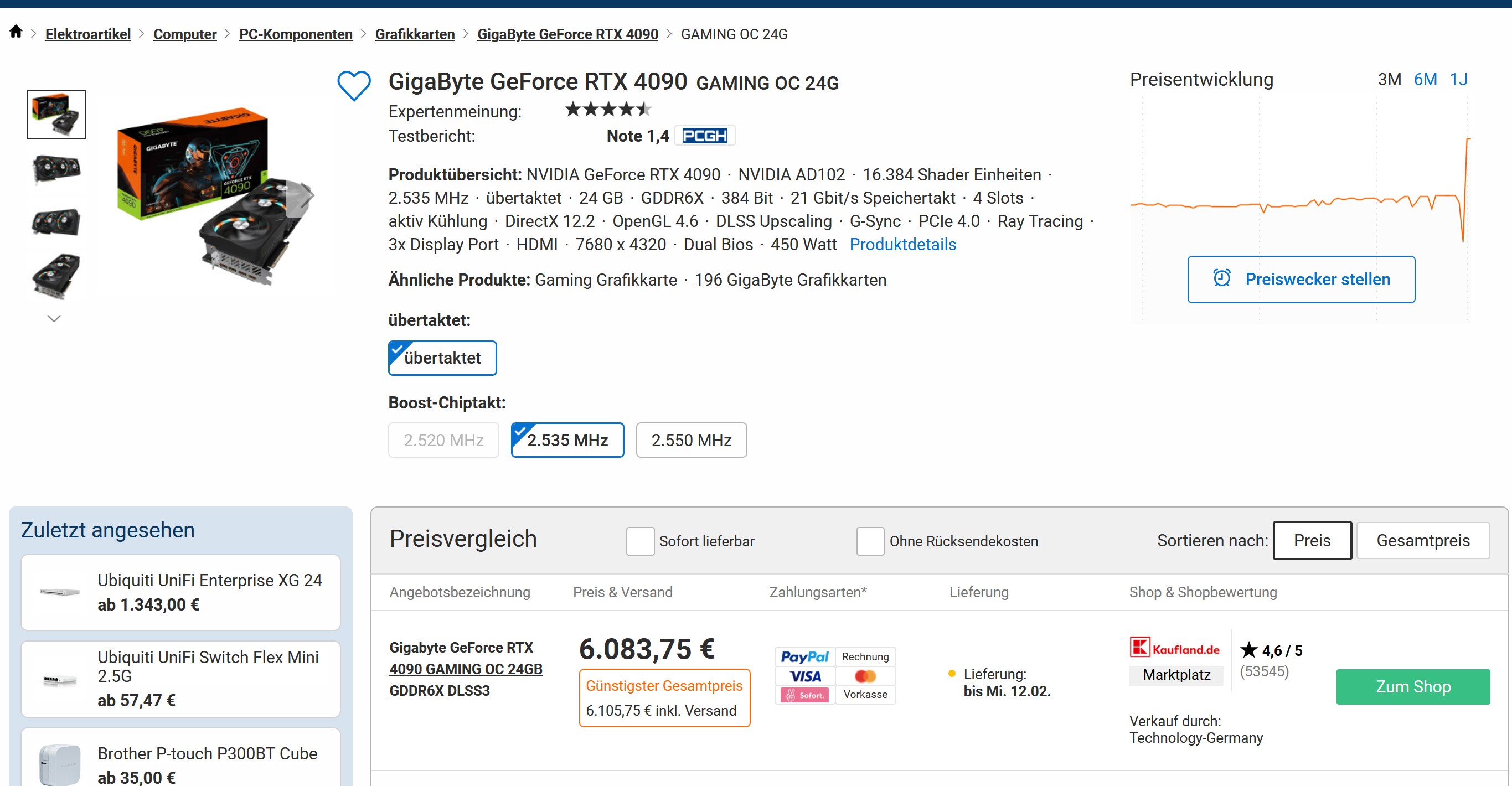This screenshot has width=1512, height=786.
Task: Click the Shop & Shopbewertung column header
Action: 1203,592
